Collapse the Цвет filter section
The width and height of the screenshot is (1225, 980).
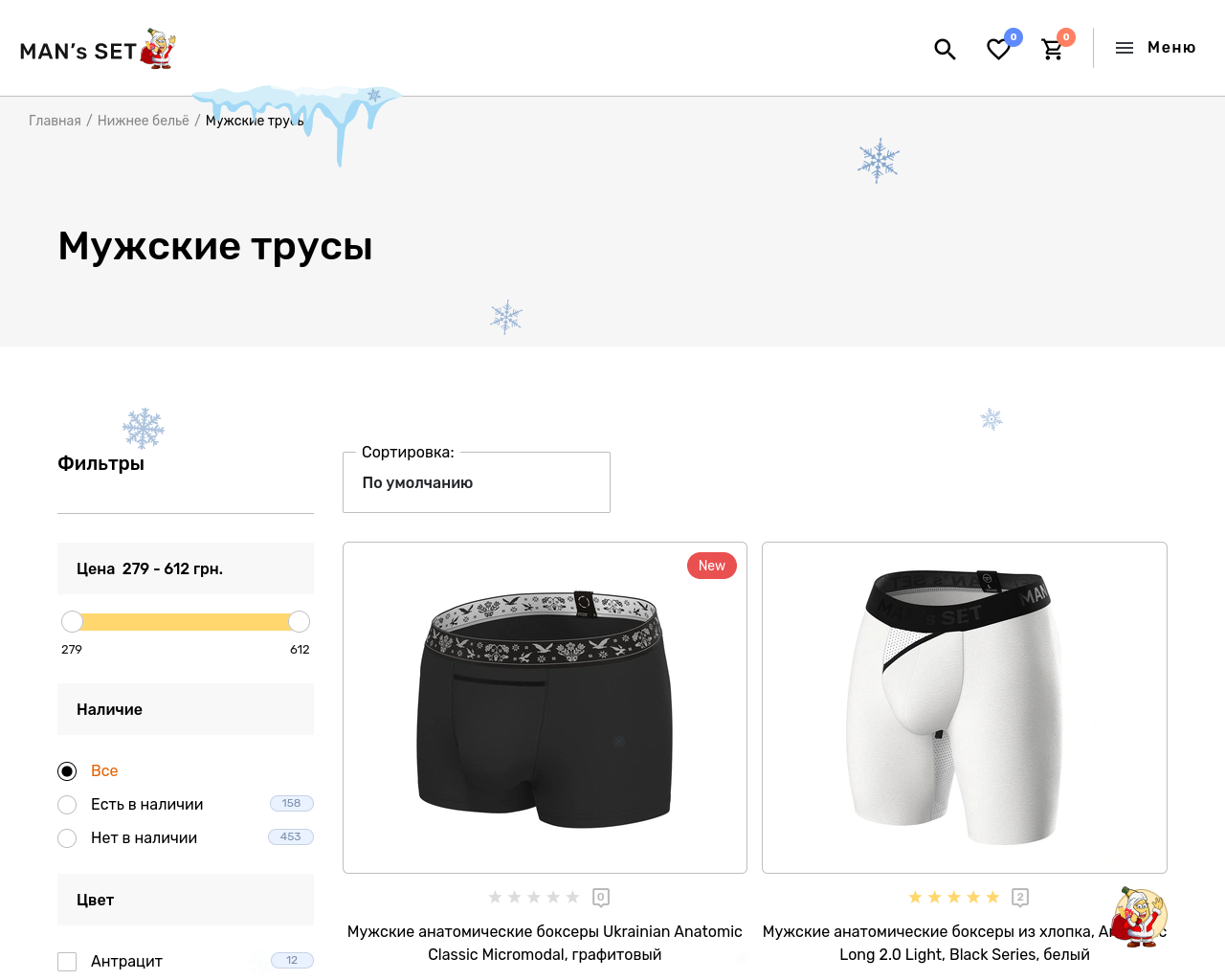186,900
